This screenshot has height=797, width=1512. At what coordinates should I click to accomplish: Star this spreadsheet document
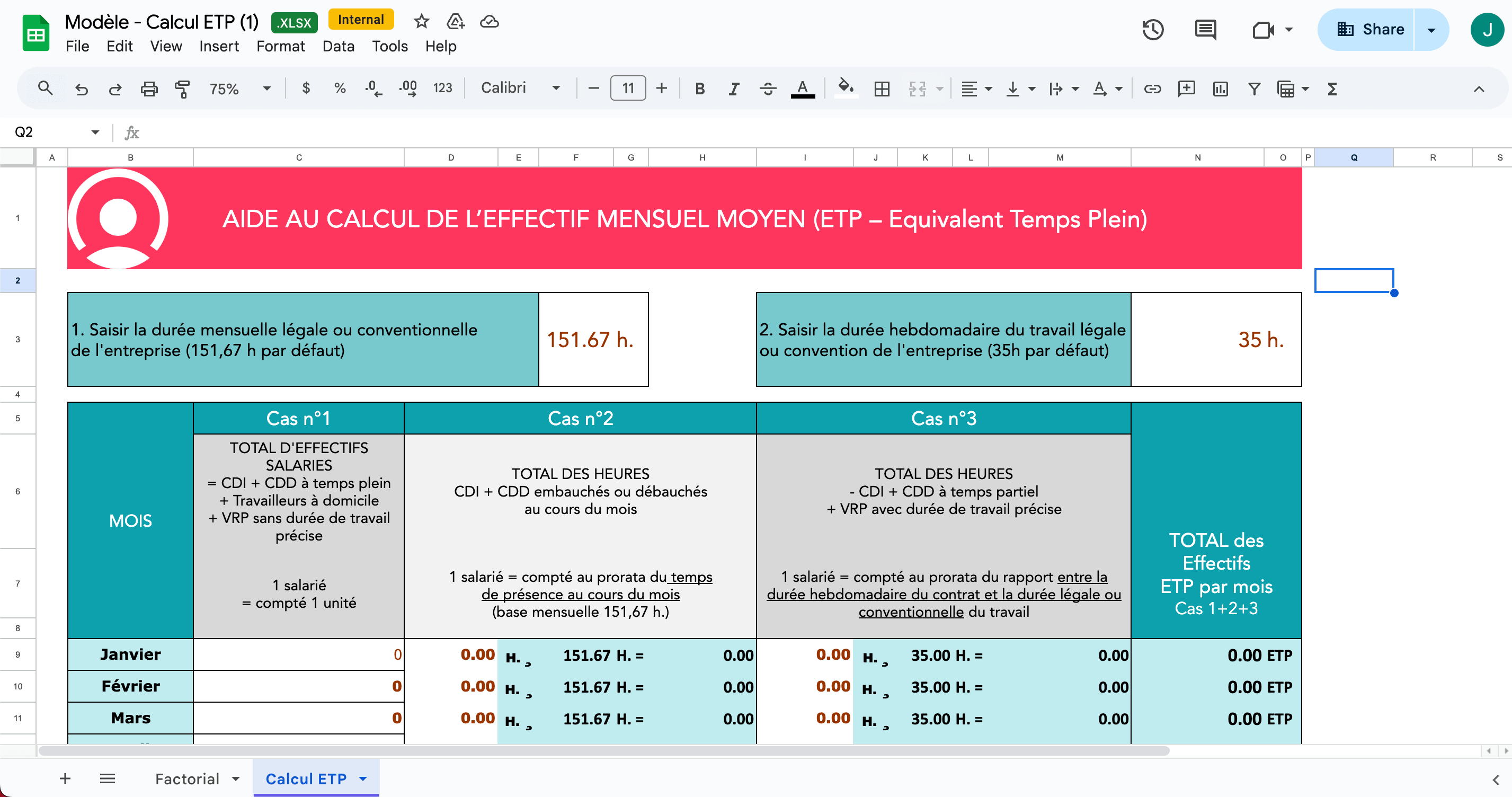tap(421, 22)
